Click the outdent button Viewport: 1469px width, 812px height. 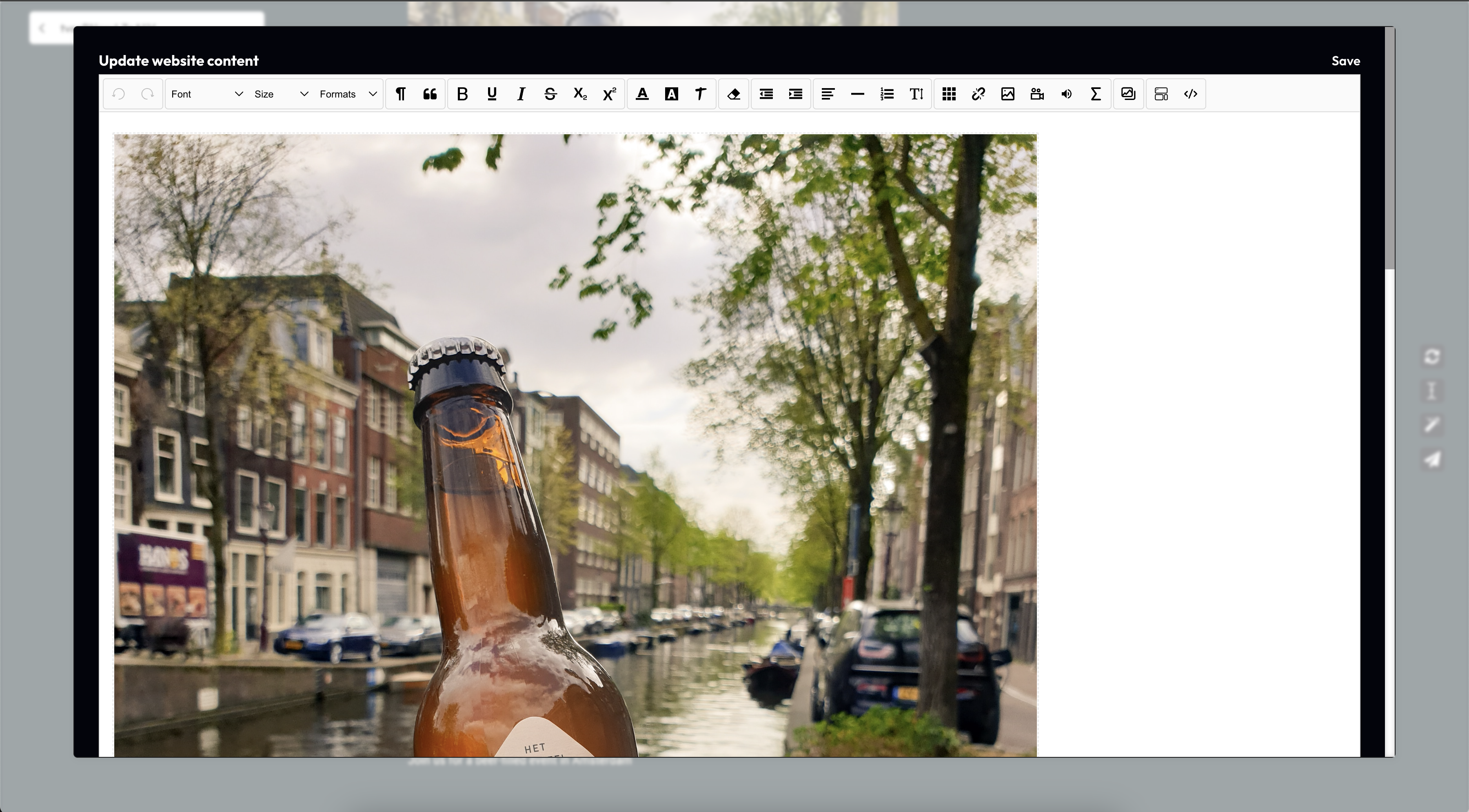(x=766, y=94)
